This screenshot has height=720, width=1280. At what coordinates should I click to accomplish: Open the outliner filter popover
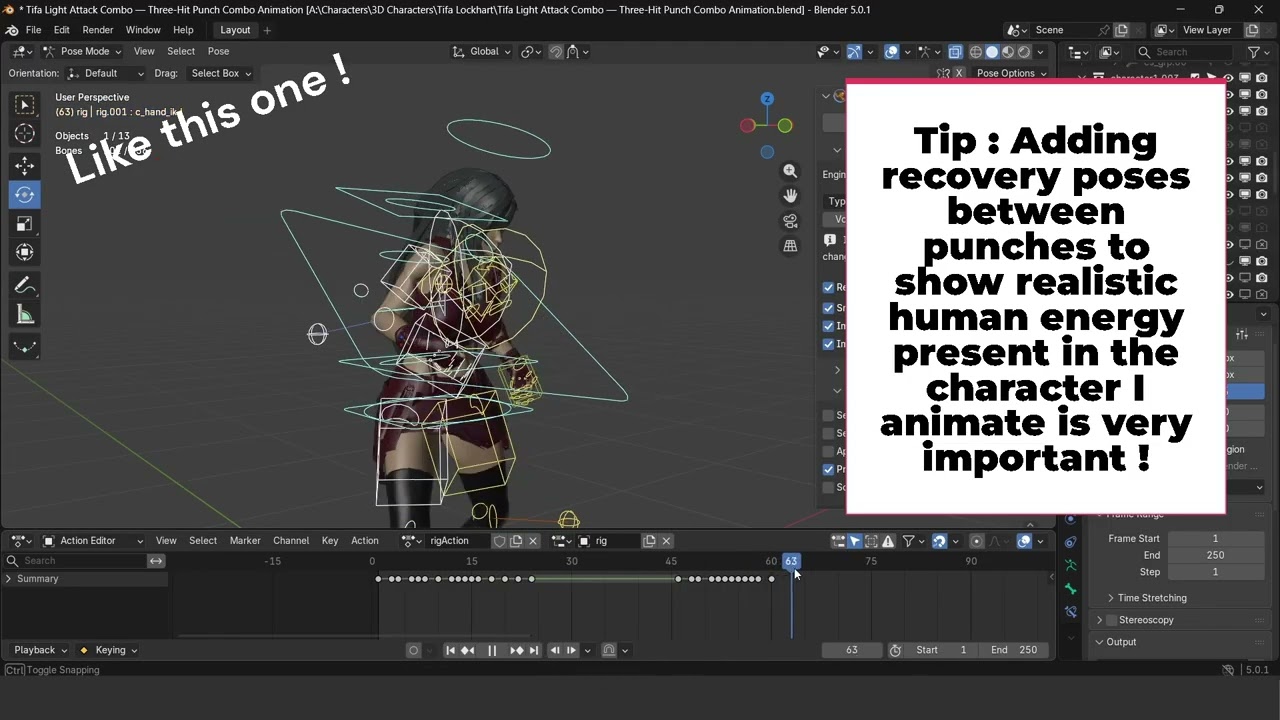tap(1257, 52)
